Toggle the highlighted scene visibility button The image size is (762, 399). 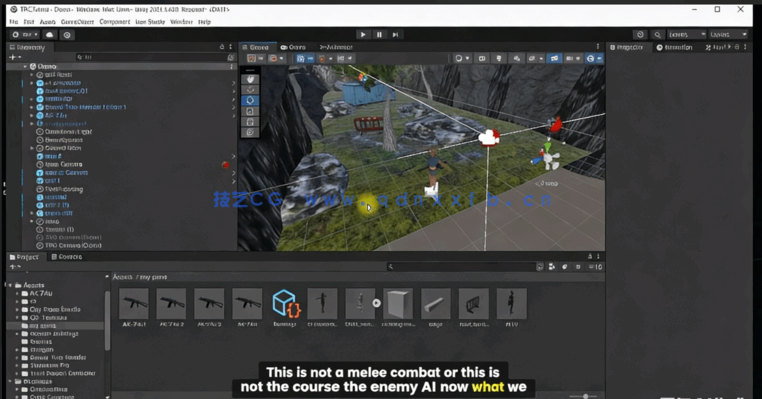(554, 58)
